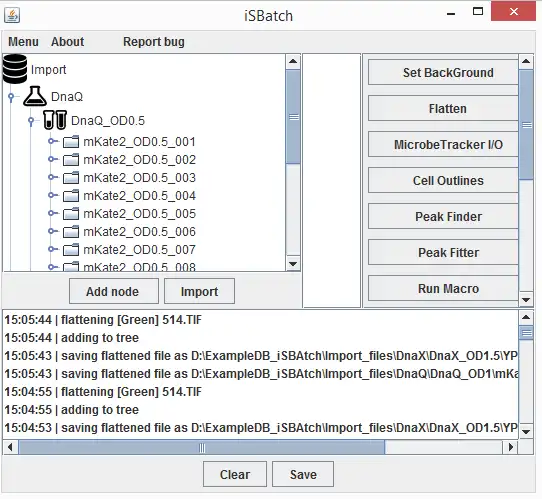This screenshot has height=499, width=542.
Task: Click the Run Macro button
Action: tap(443, 288)
